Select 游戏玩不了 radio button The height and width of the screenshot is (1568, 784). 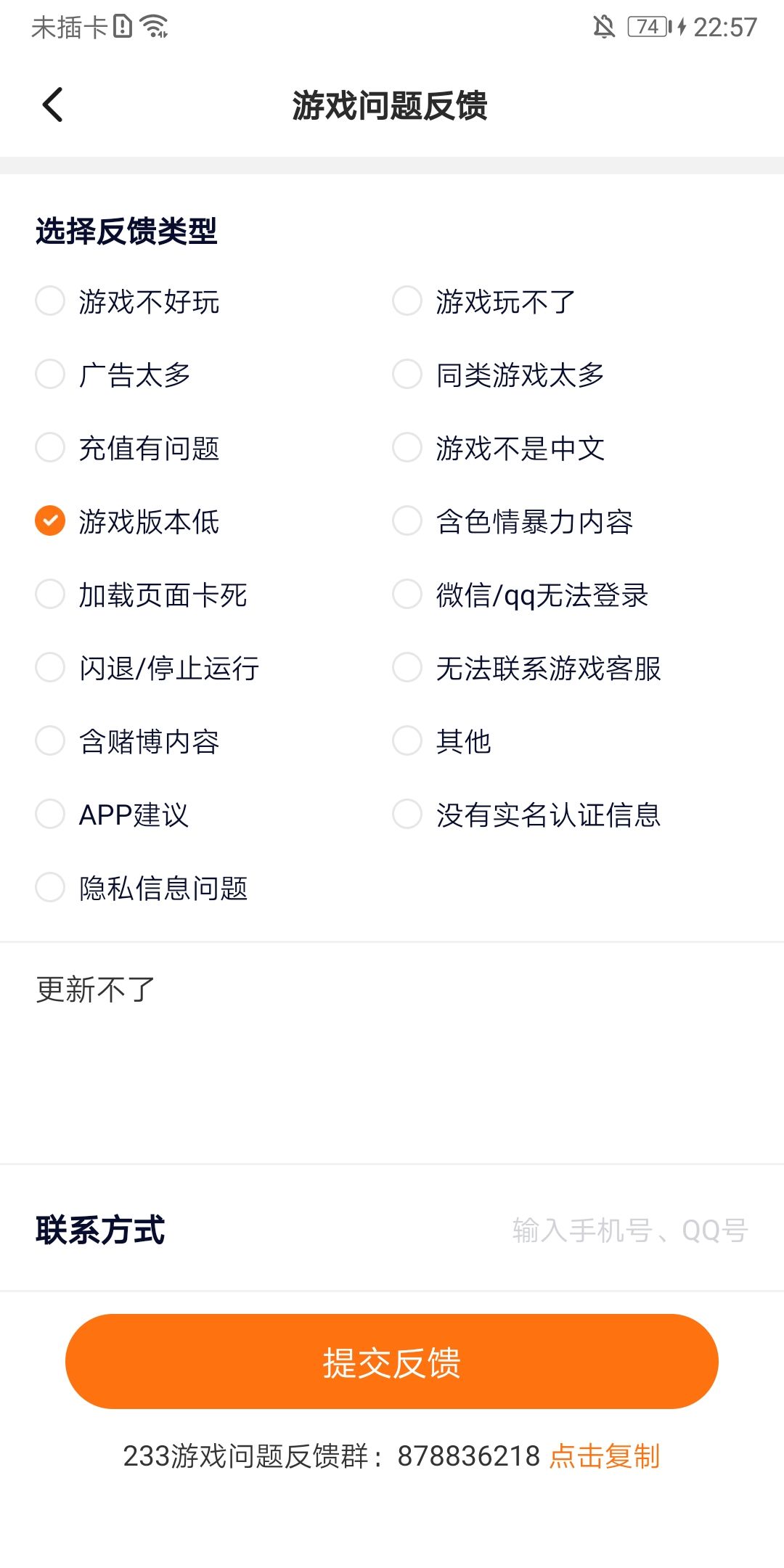(x=407, y=301)
